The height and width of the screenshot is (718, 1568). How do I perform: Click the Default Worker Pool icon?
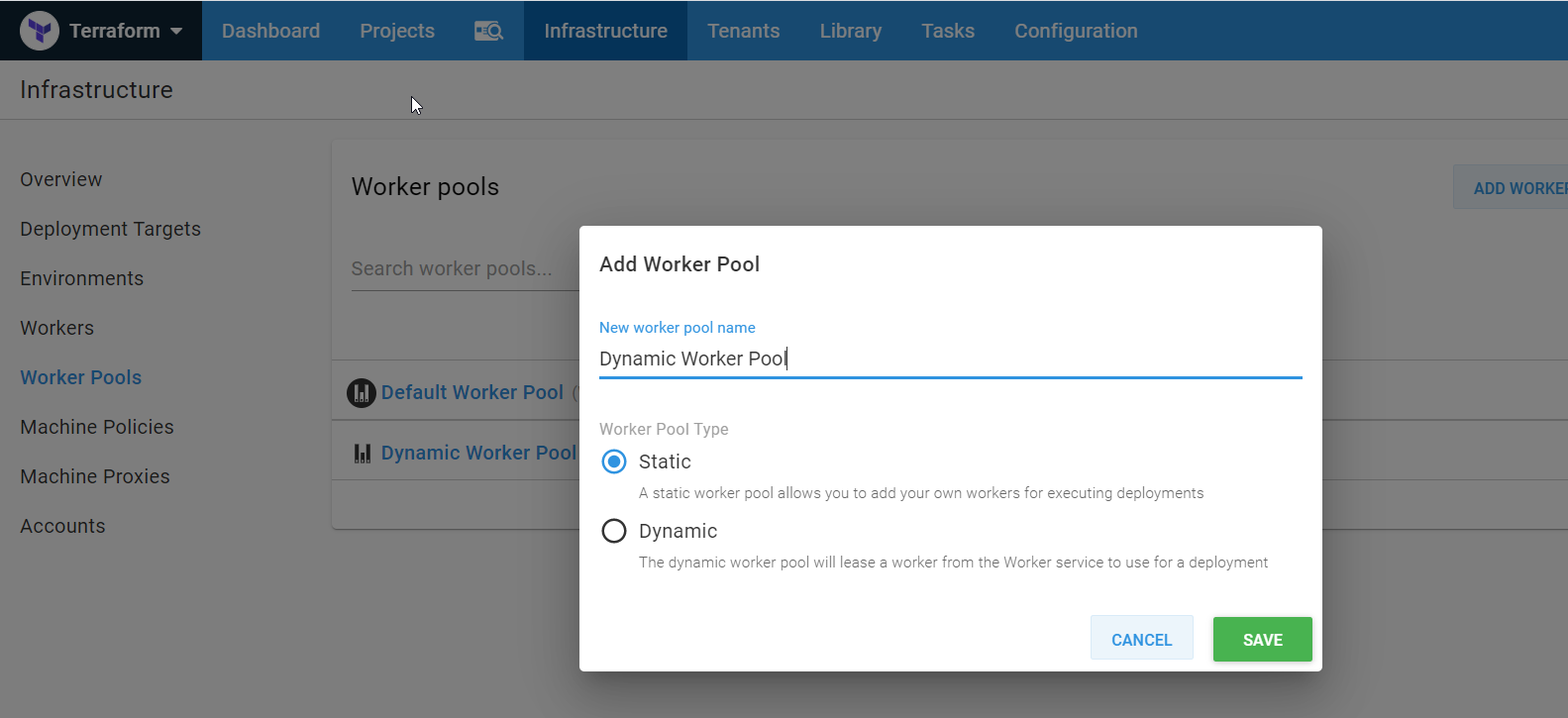pos(362,393)
